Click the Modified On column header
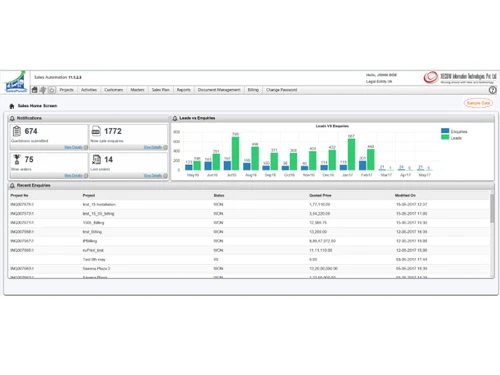Image resolution: width=500 pixels, height=375 pixels. [405, 195]
